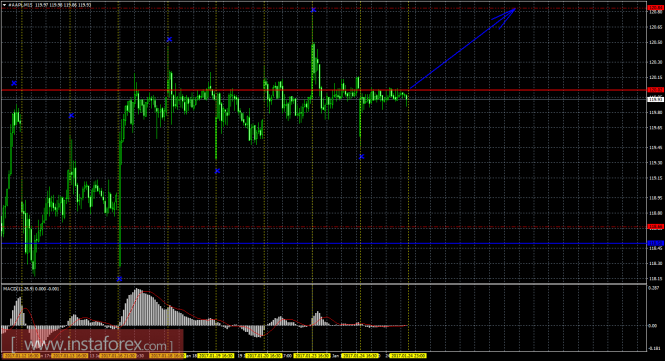Select the white current price label 119.93

[x=656, y=99]
